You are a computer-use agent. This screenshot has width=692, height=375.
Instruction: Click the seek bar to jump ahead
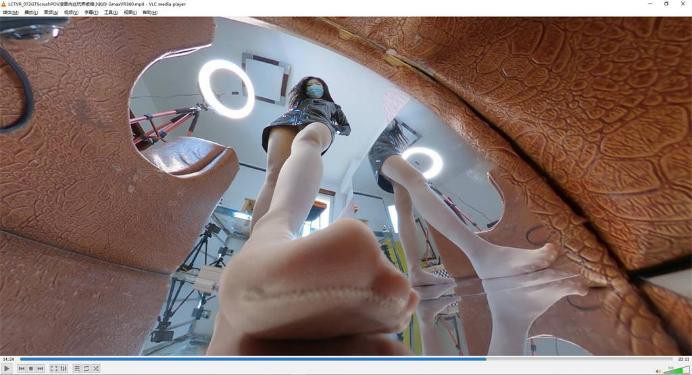point(574,359)
